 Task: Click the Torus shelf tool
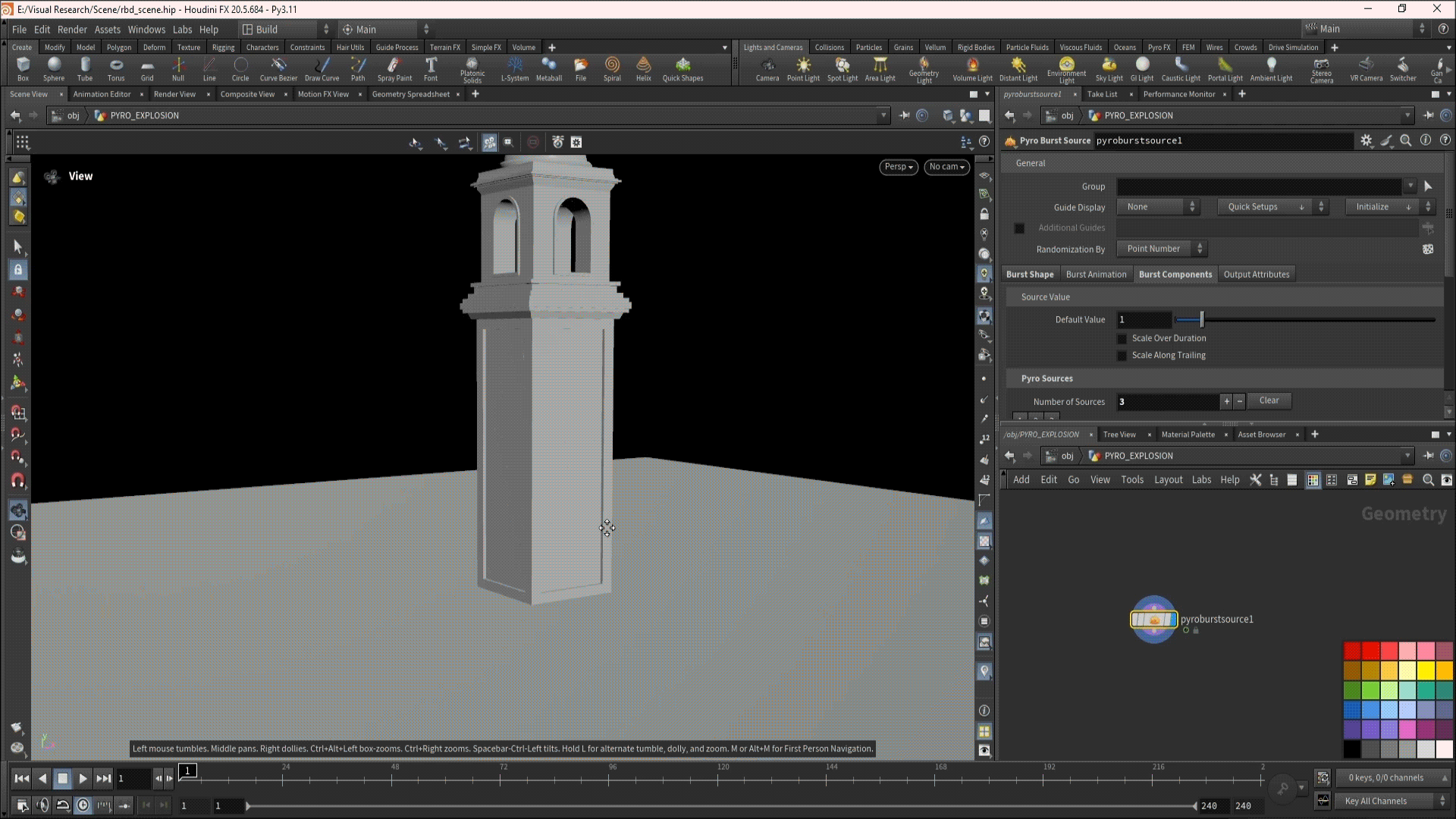pos(116,68)
